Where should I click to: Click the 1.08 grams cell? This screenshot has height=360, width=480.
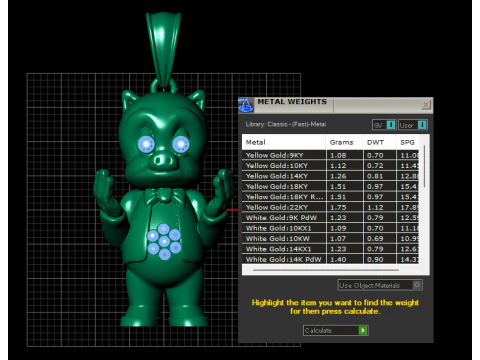tap(345, 155)
